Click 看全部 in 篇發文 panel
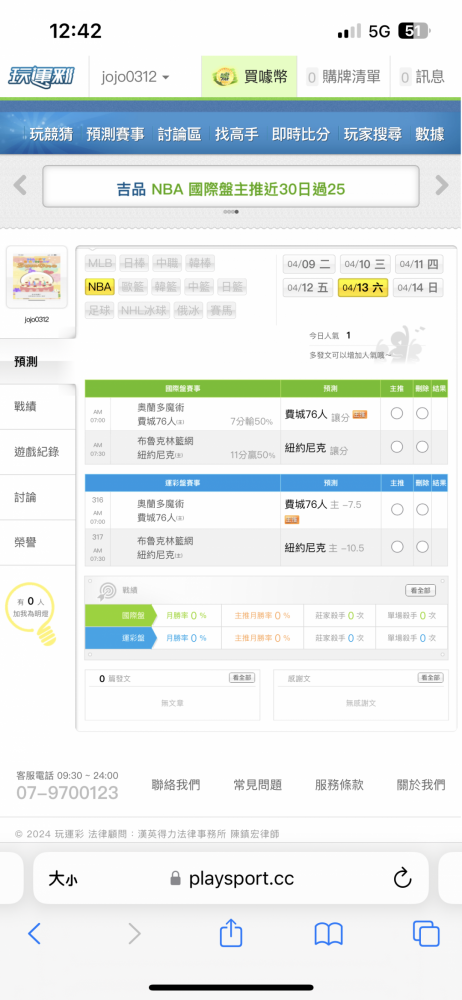 pos(242,678)
